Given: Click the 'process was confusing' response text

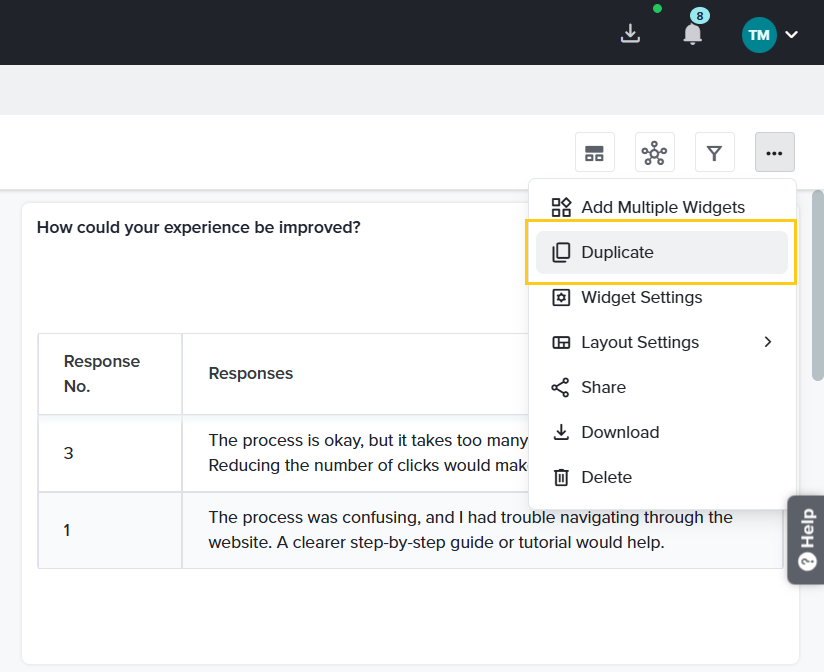Looking at the screenshot, I should (470, 530).
